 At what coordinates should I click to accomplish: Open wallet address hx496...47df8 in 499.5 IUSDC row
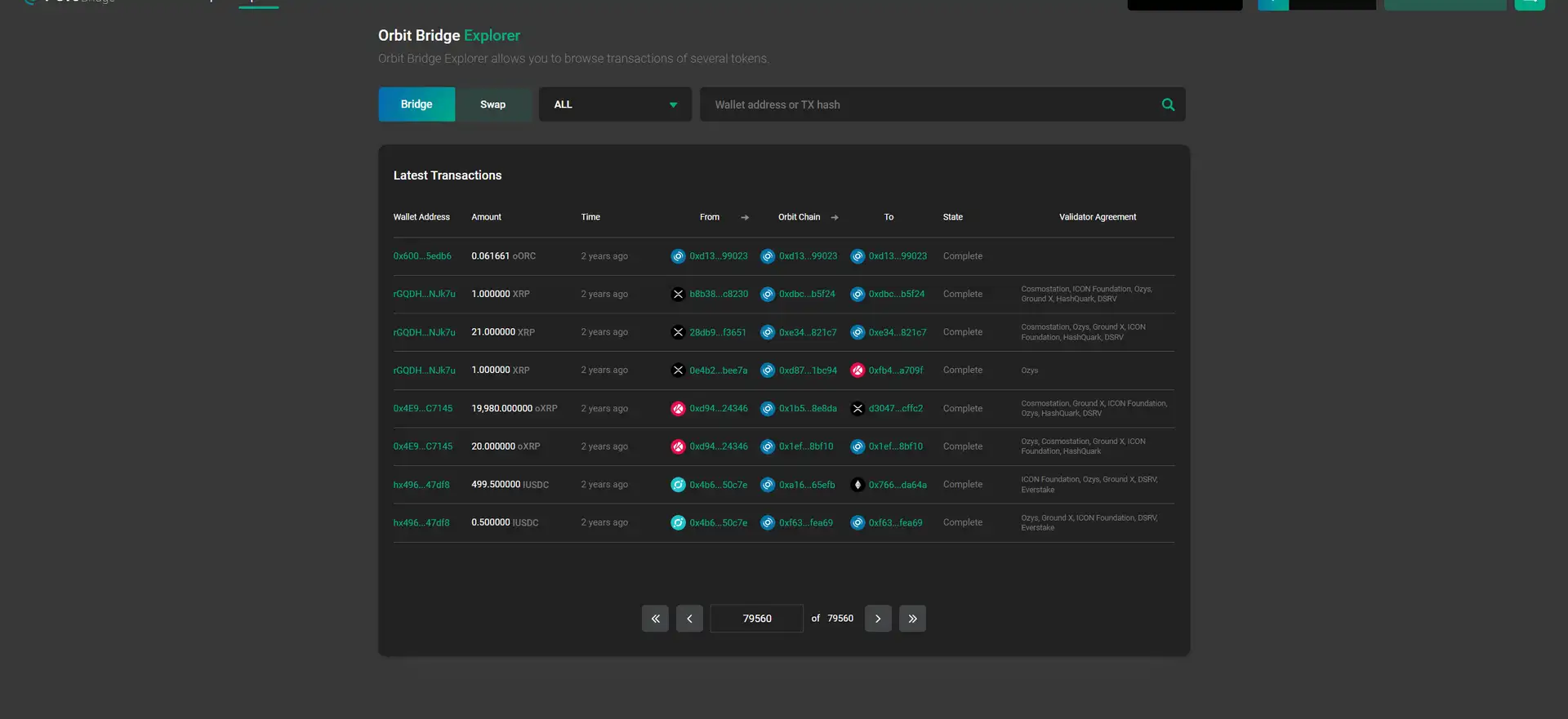point(421,485)
